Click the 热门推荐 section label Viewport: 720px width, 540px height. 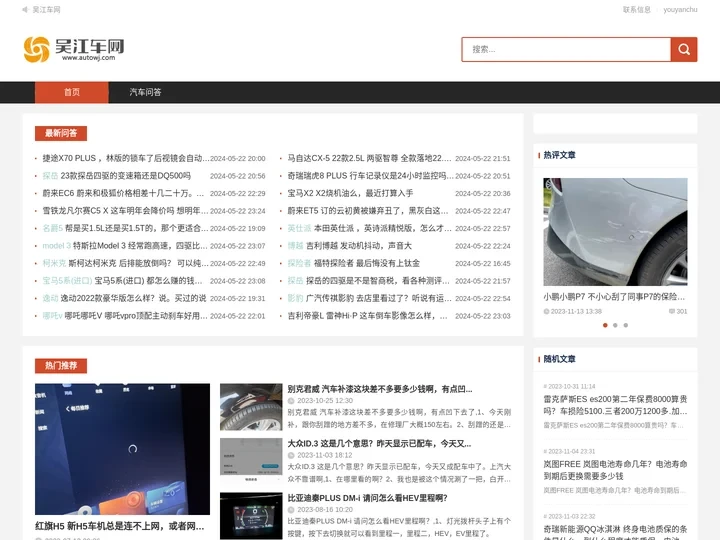[61, 366]
